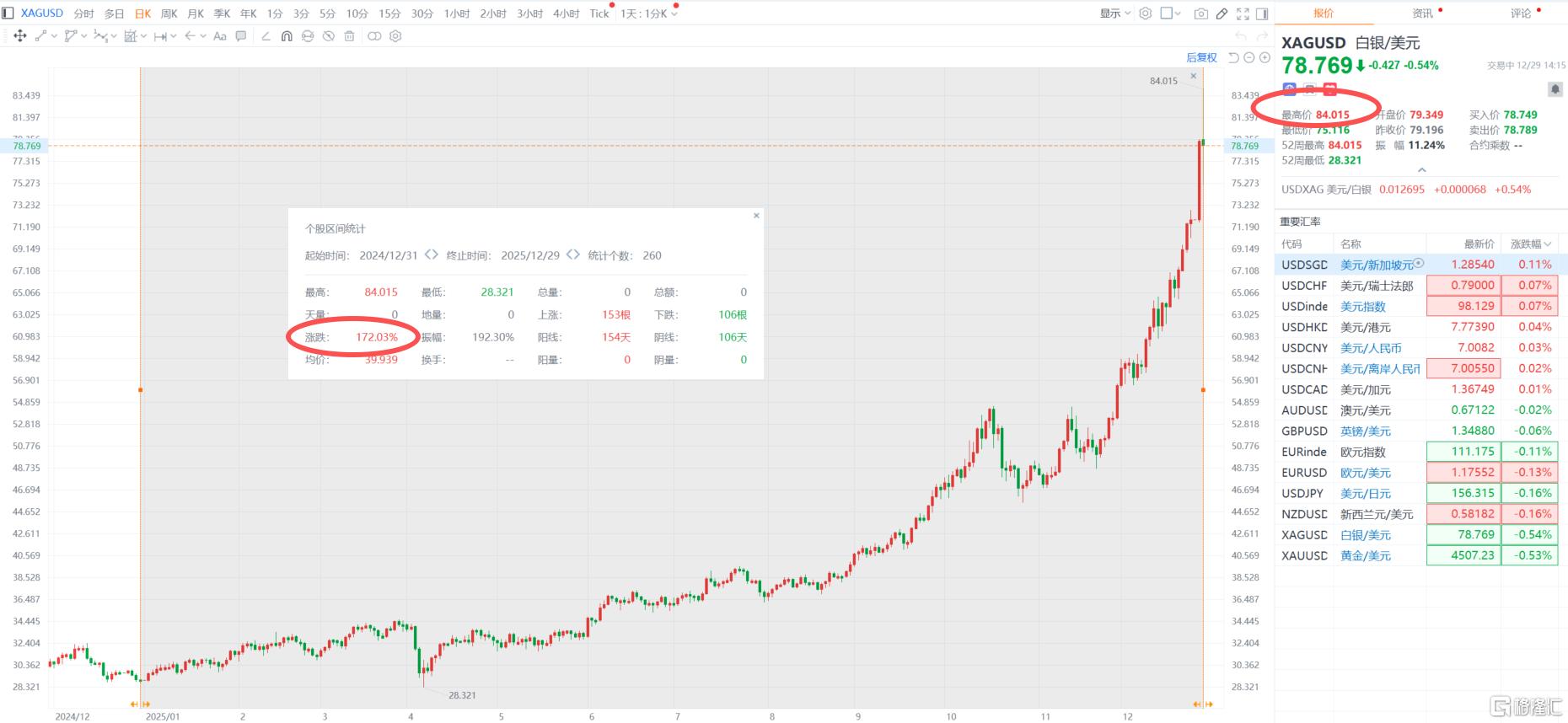Select the comment bubble annotation tool

(x=241, y=36)
